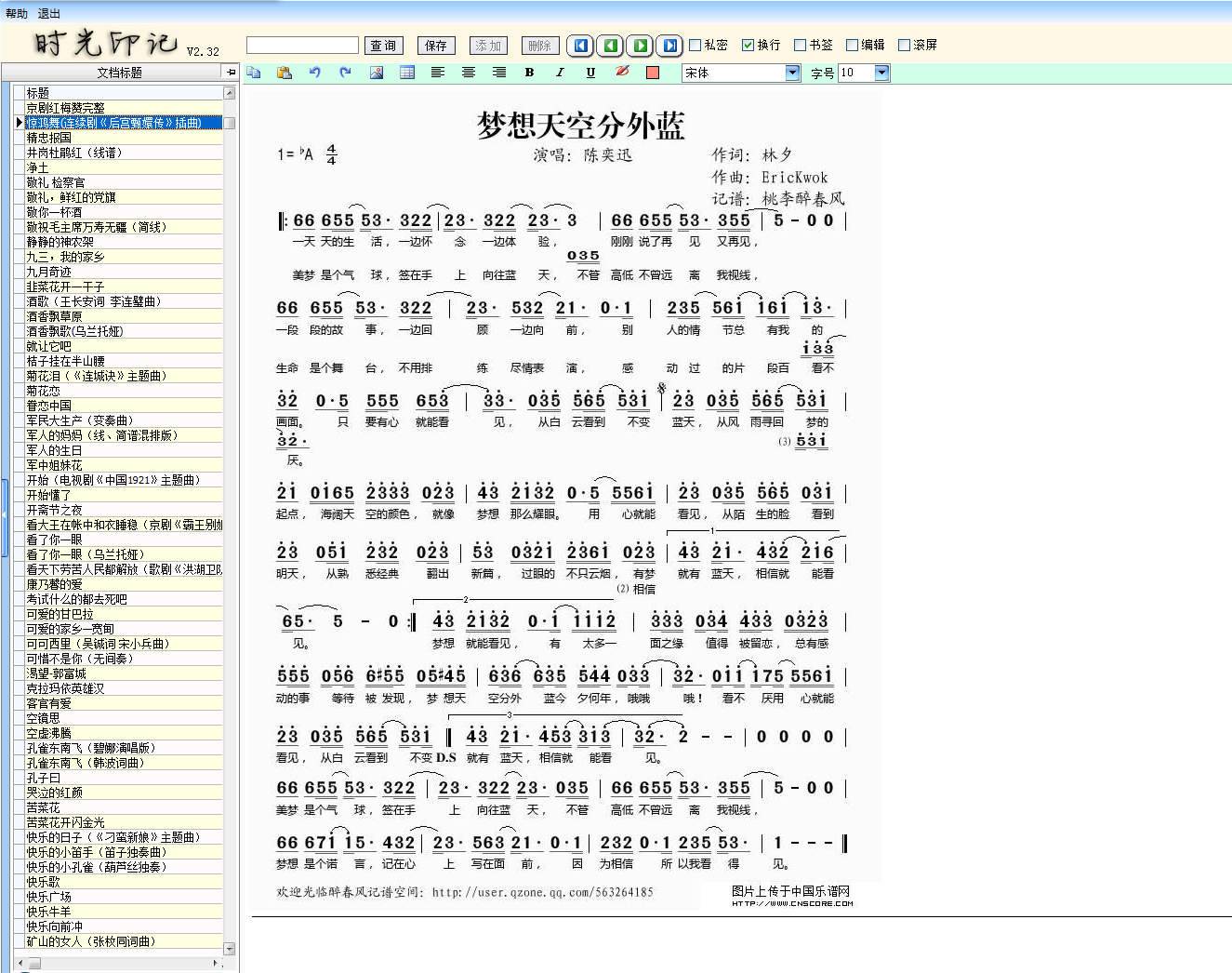The height and width of the screenshot is (973, 1232).
Task: Open the red color swatch
Action: [x=653, y=73]
